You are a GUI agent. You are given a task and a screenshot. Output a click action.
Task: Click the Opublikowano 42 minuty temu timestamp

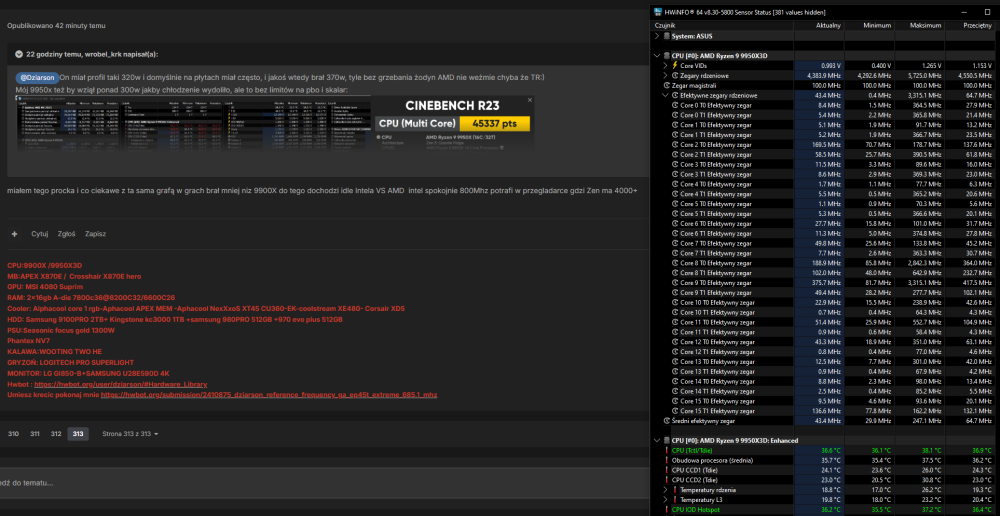pos(56,26)
